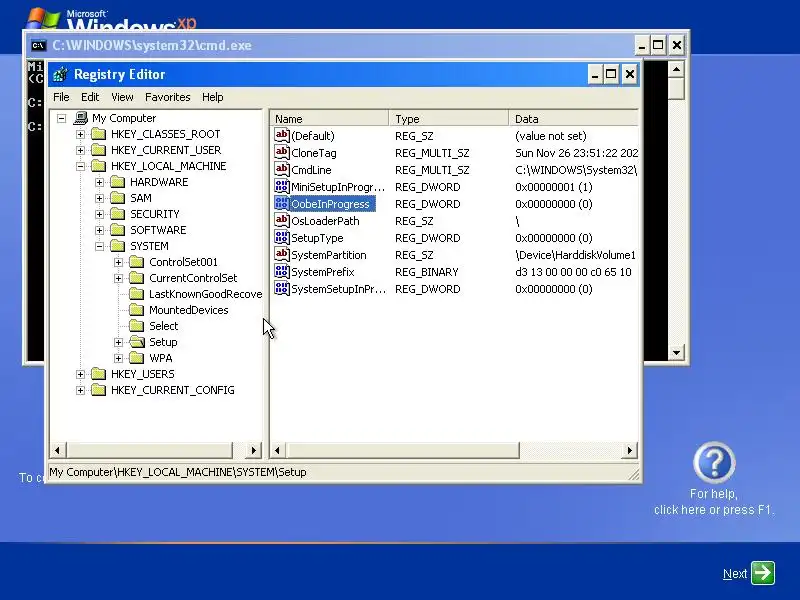This screenshot has height=600, width=800.
Task: Click the open Setup folder icon
Action: (x=137, y=342)
